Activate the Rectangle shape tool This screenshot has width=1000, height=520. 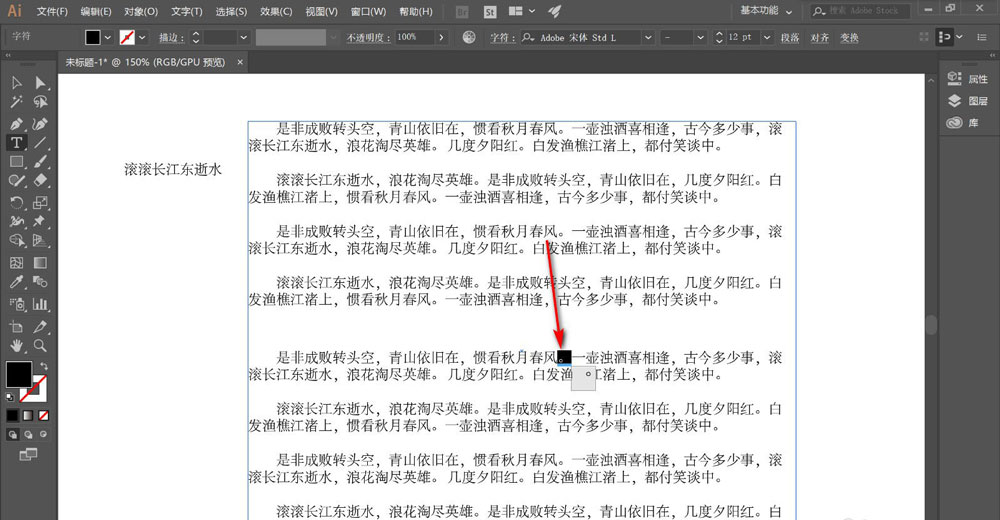coord(17,162)
